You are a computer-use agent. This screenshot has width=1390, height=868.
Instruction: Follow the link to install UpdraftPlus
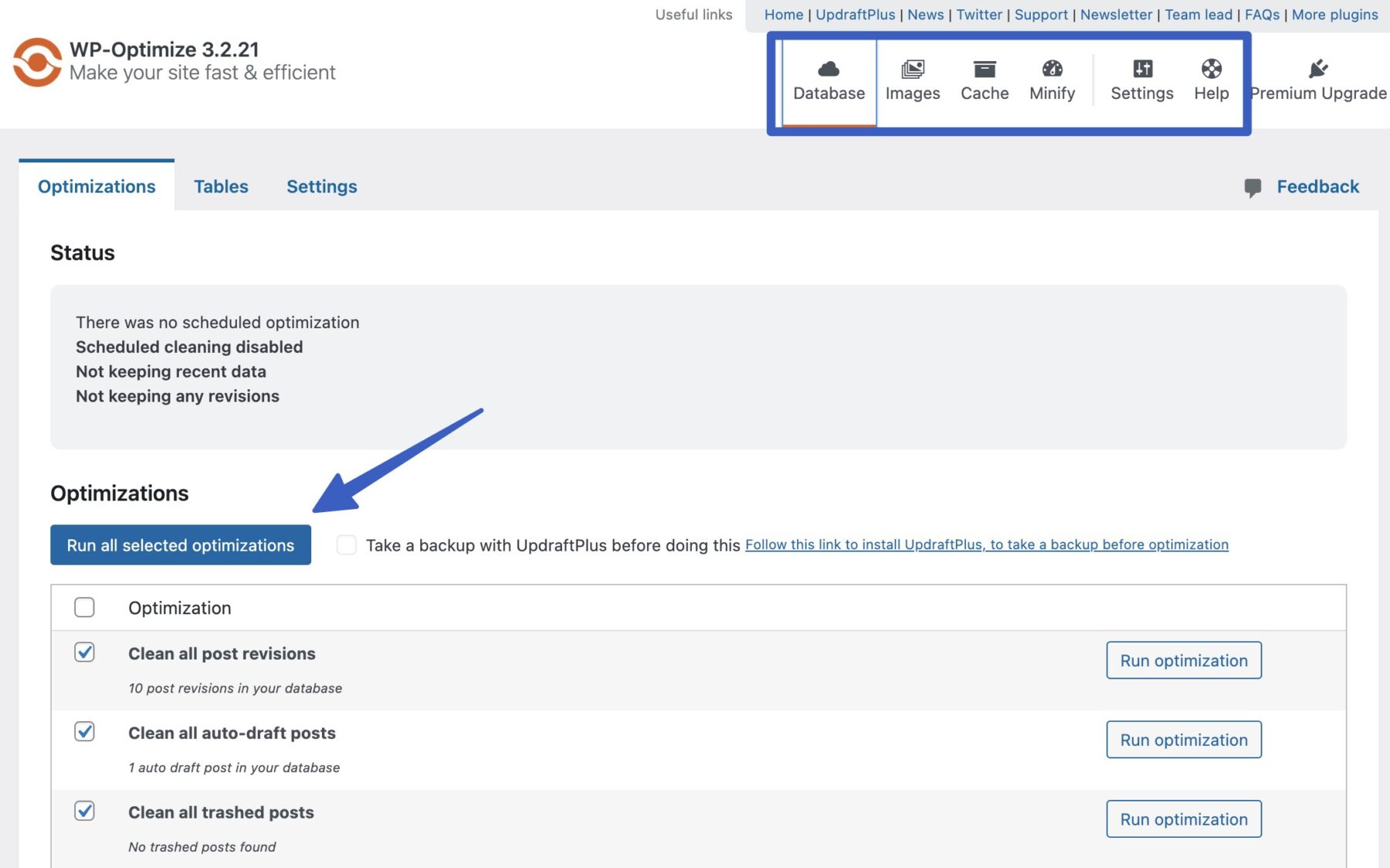click(x=986, y=544)
